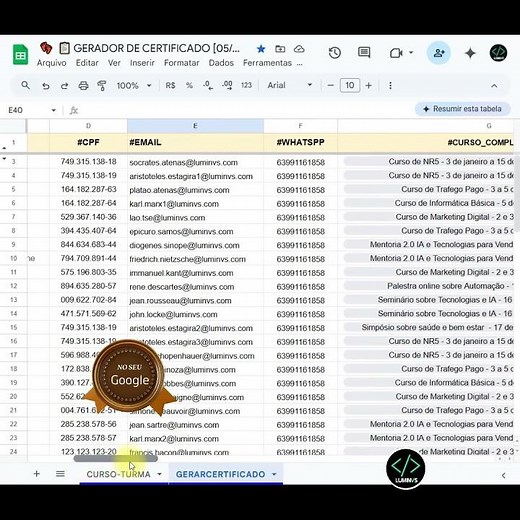Undo the last action

(x=46, y=86)
